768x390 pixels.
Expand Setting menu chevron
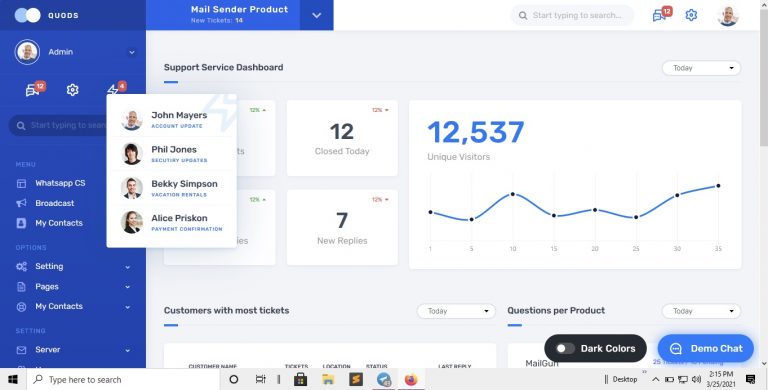pos(127,267)
